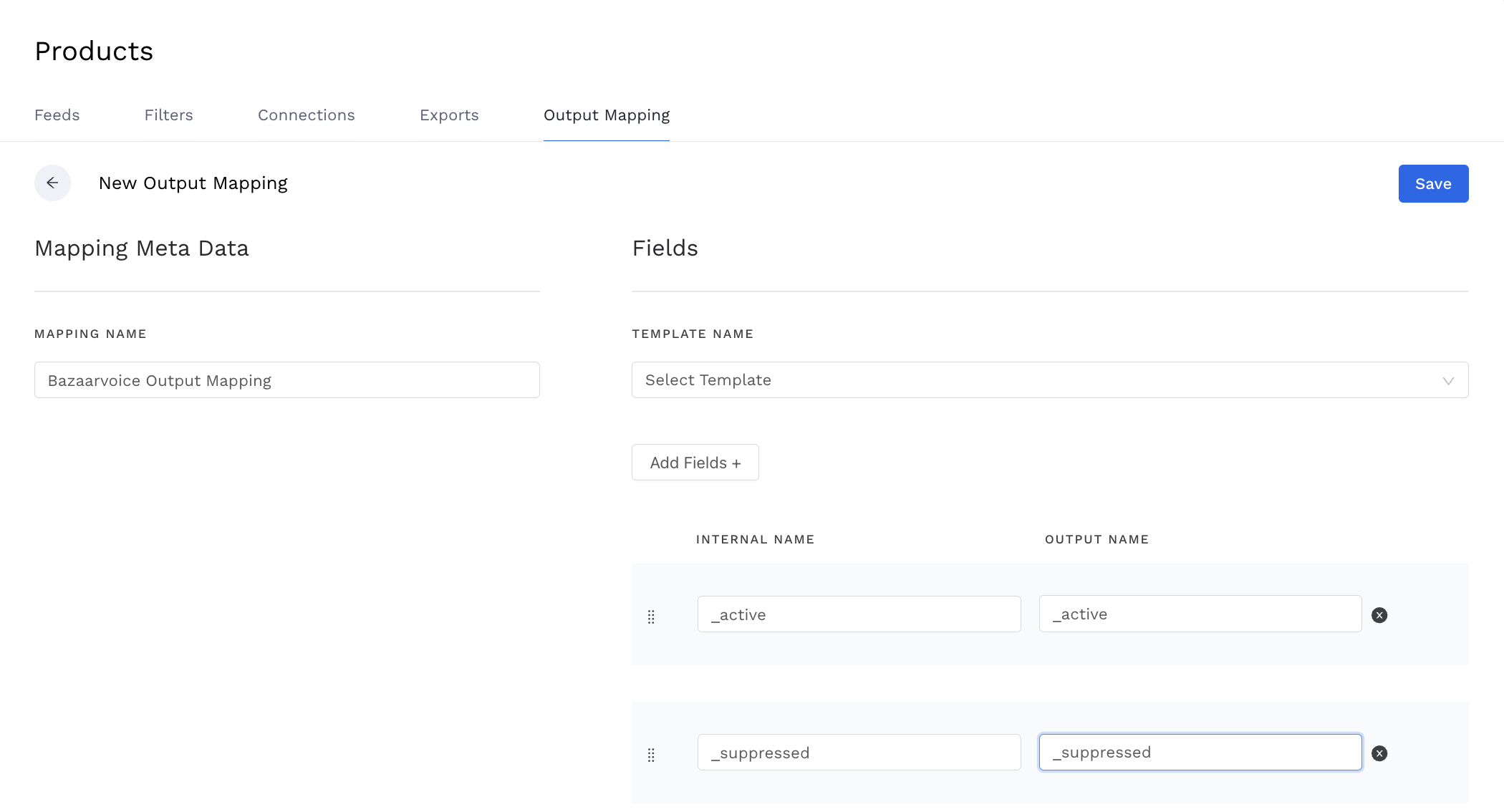Click the Template dropdown chevron arrow
Screen dimensions: 1504x812
point(1447,381)
